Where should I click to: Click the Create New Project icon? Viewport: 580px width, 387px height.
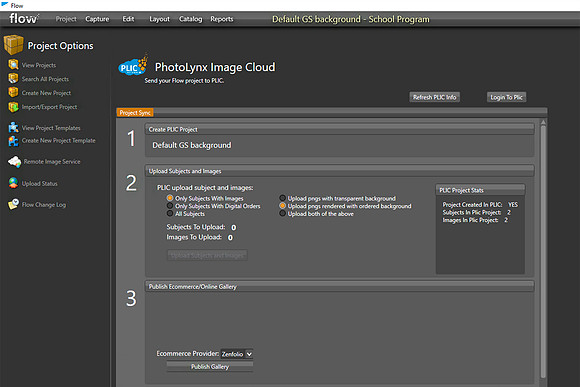(x=13, y=92)
